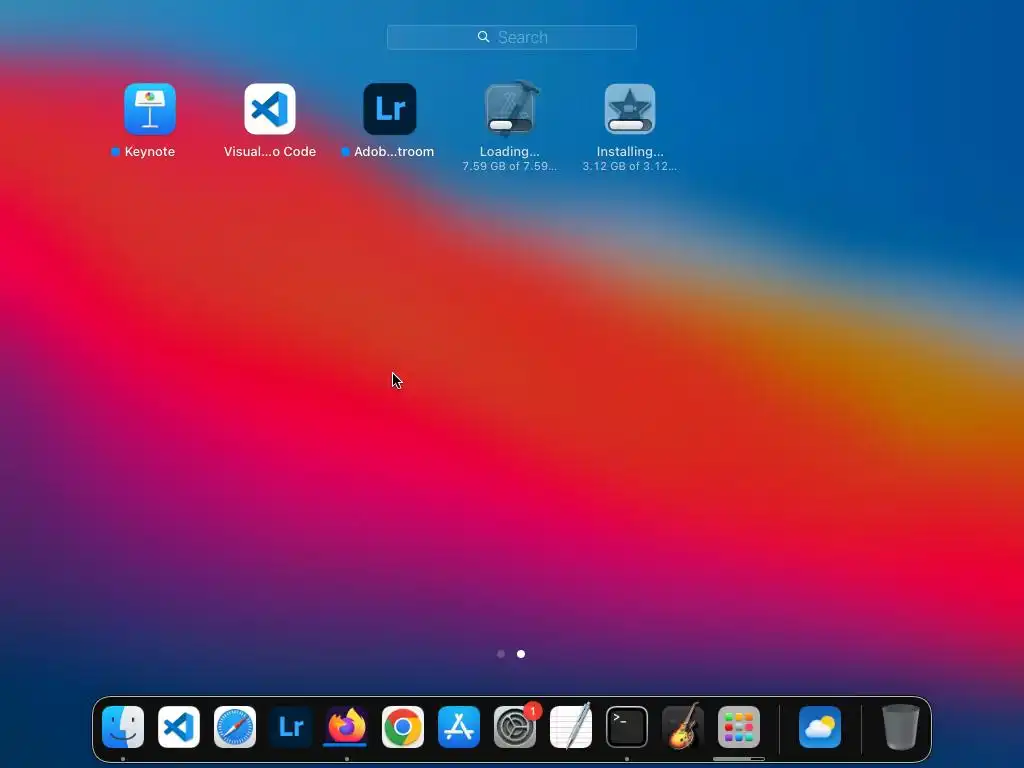
Task: Launch Visual Studio Code from Launchpad grid
Action: tap(270, 108)
